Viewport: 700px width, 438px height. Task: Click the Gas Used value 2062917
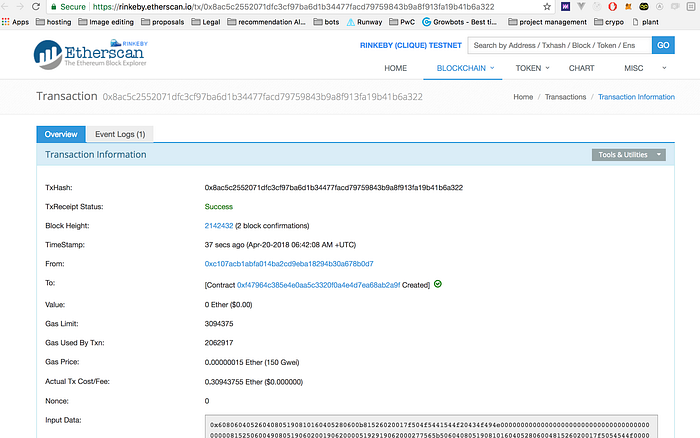(219, 343)
